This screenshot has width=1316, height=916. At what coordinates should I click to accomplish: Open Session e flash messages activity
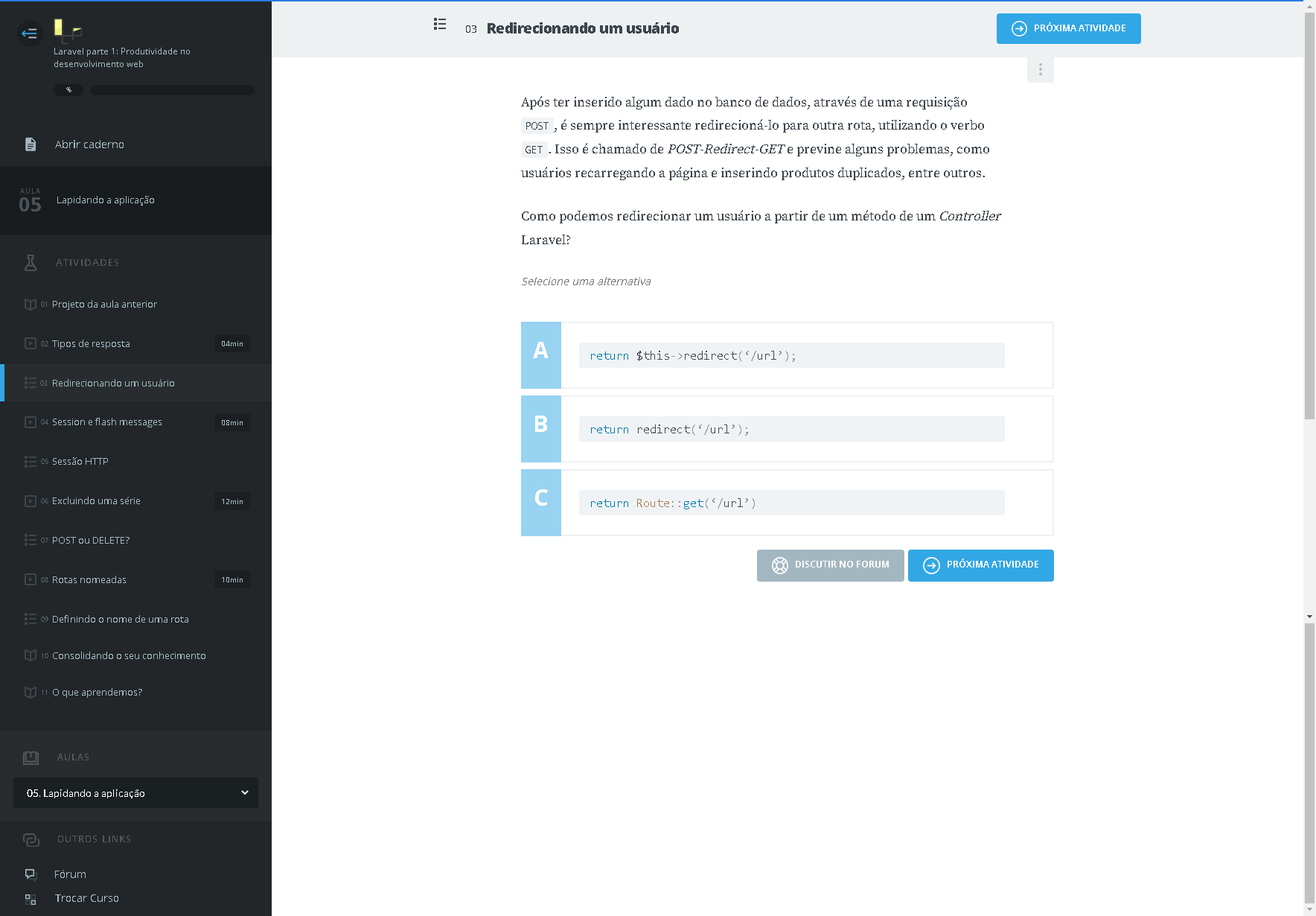107,422
